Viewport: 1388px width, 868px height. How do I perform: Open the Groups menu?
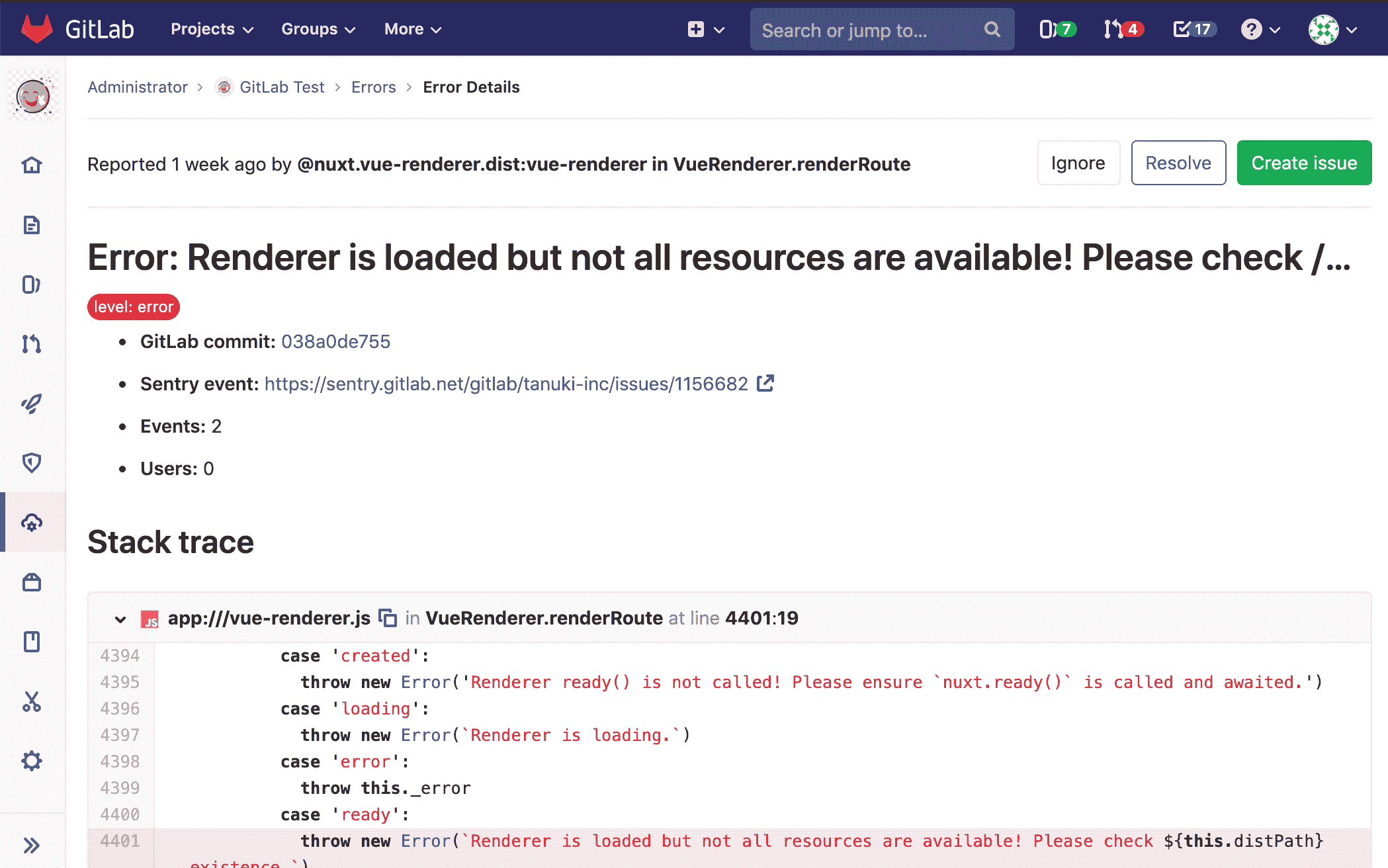click(x=317, y=29)
